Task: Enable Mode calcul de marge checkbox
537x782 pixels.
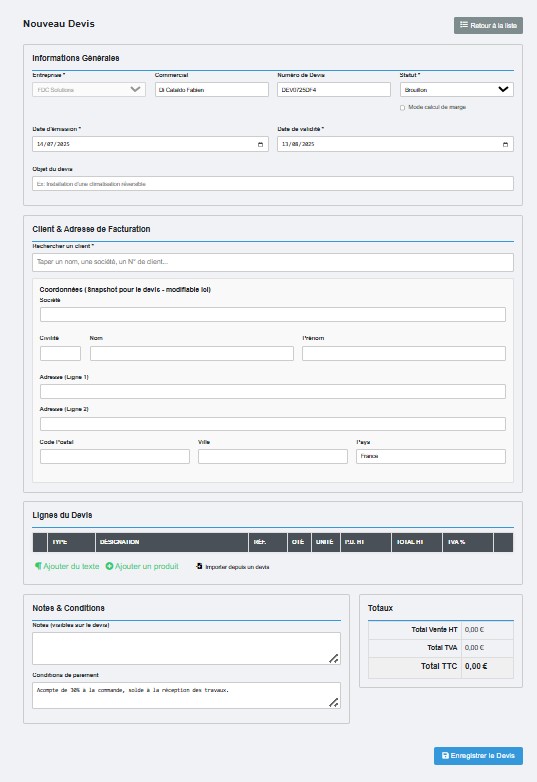Action: (402, 108)
